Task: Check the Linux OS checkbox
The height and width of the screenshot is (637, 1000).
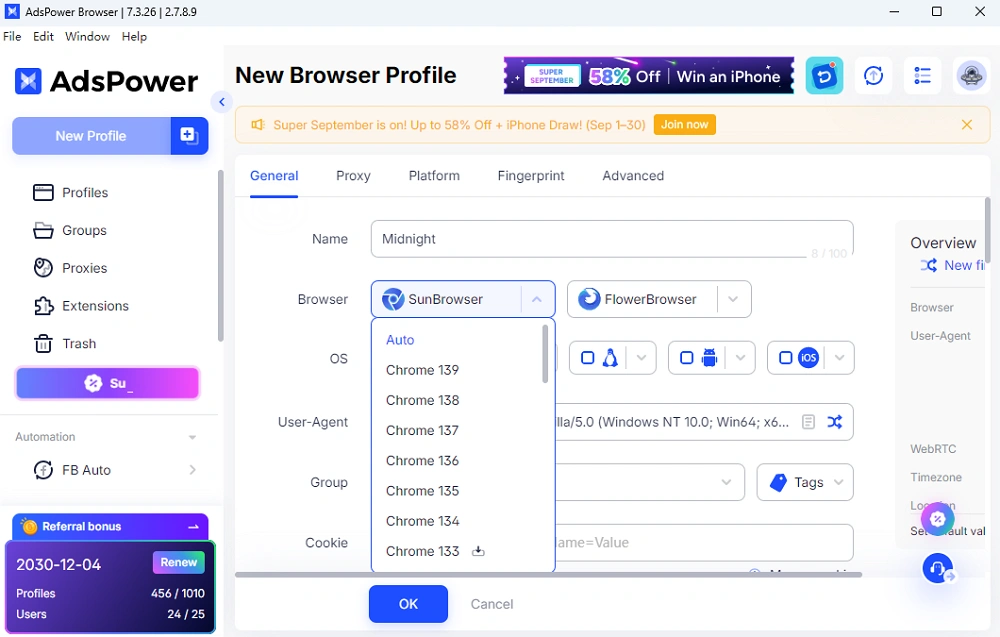Action: [x=587, y=358]
